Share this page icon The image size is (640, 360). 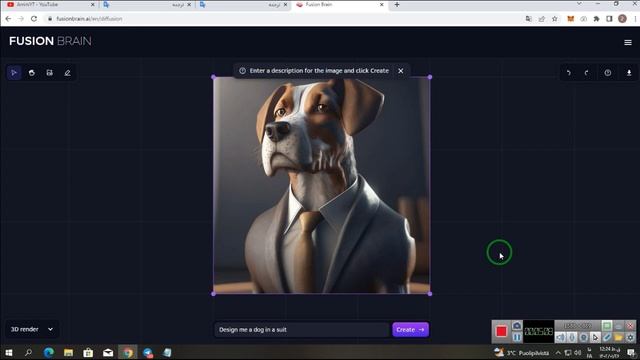click(542, 19)
